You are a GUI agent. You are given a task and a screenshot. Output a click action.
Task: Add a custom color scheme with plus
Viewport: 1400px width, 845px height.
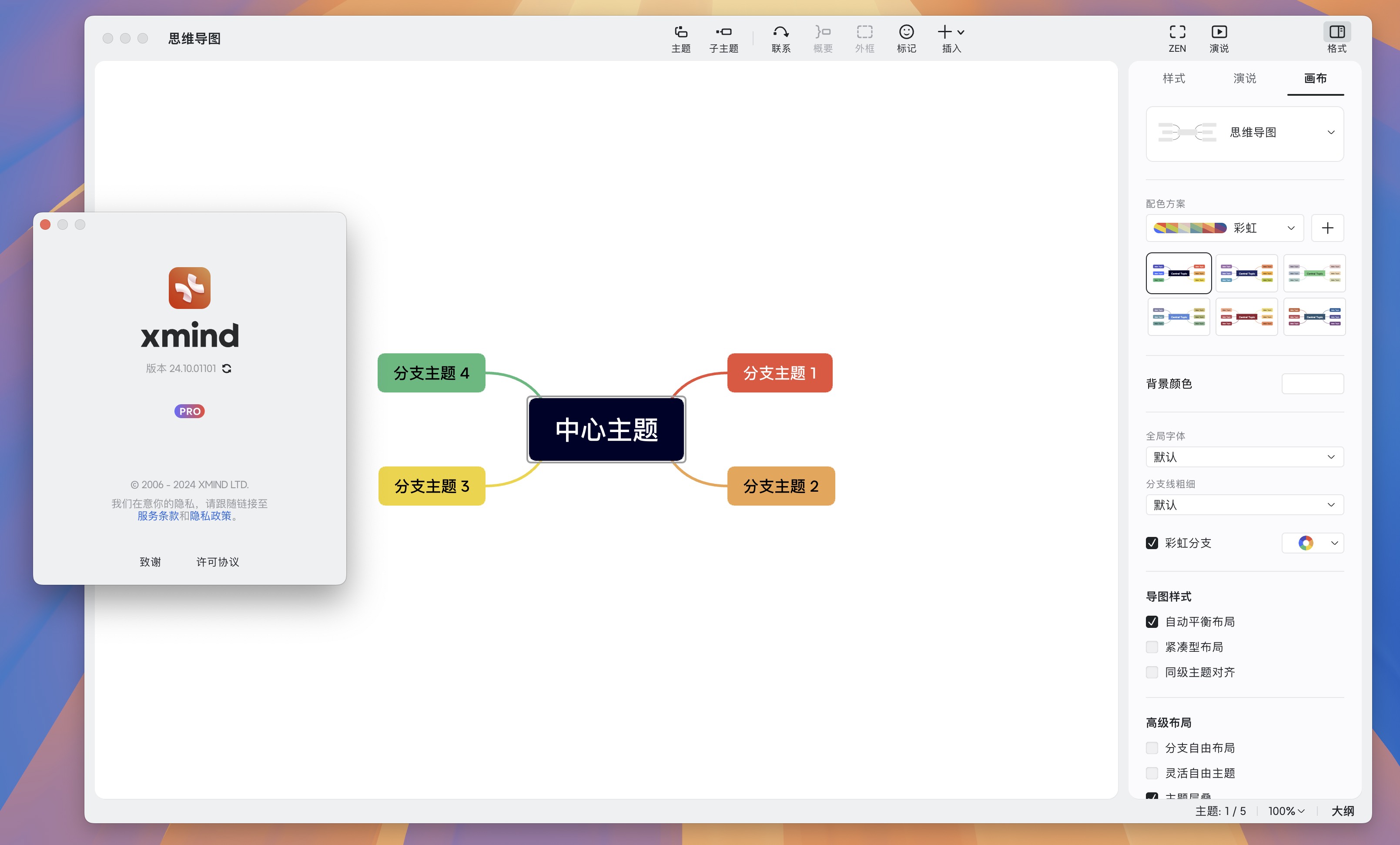pyautogui.click(x=1327, y=228)
